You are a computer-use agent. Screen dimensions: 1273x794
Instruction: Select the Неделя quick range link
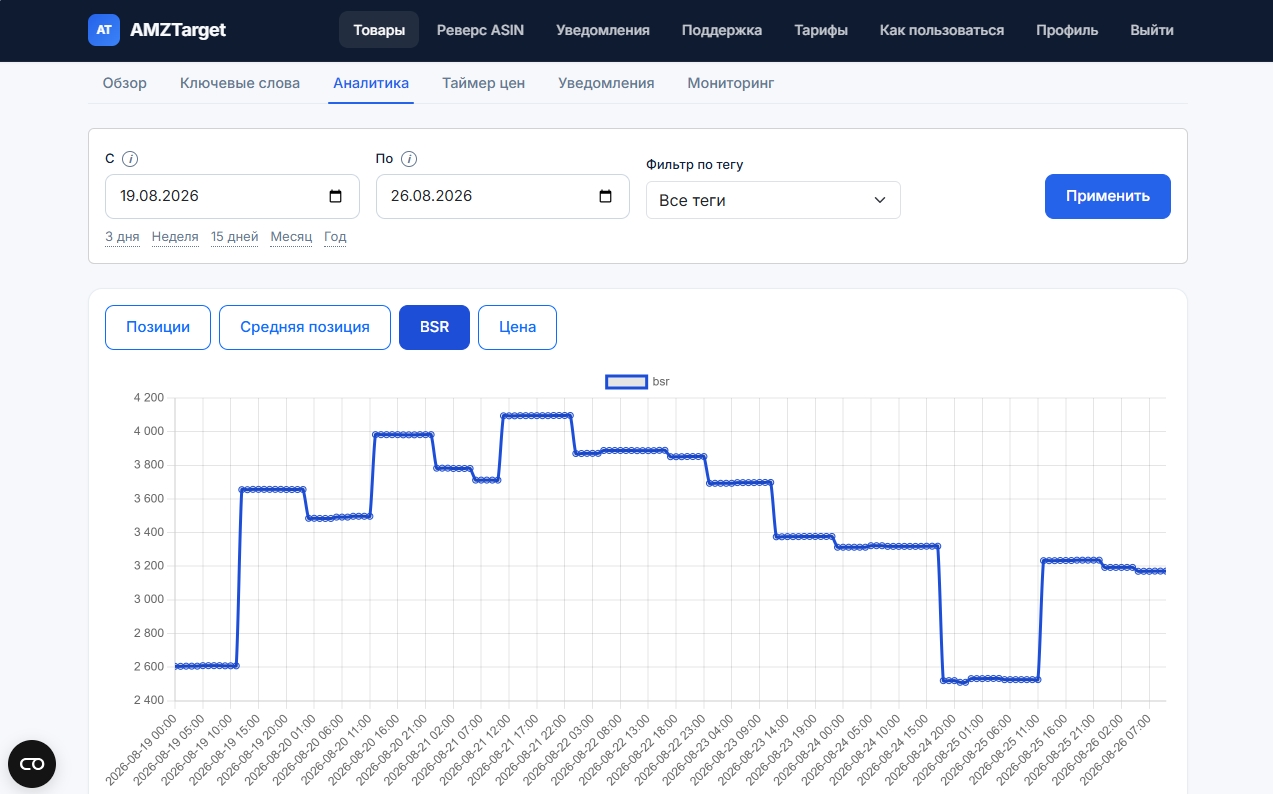[x=175, y=237]
